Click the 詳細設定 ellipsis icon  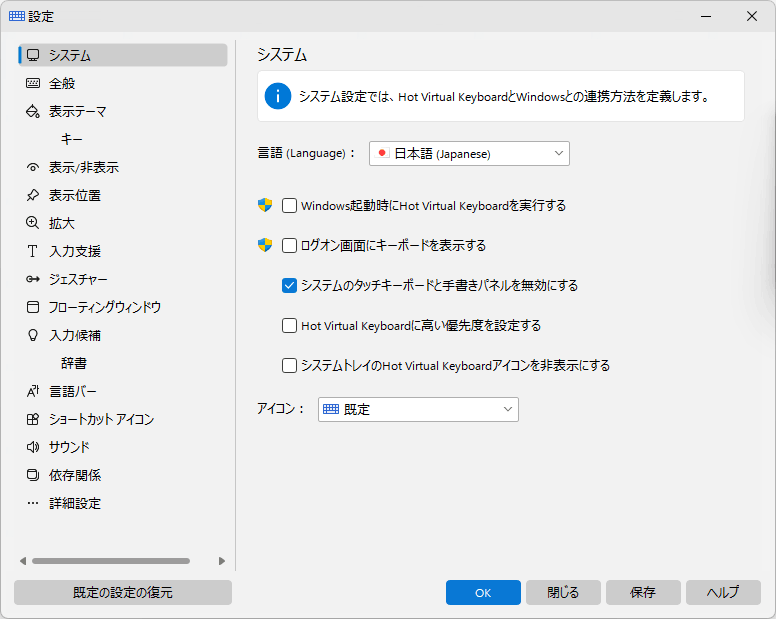pos(33,503)
